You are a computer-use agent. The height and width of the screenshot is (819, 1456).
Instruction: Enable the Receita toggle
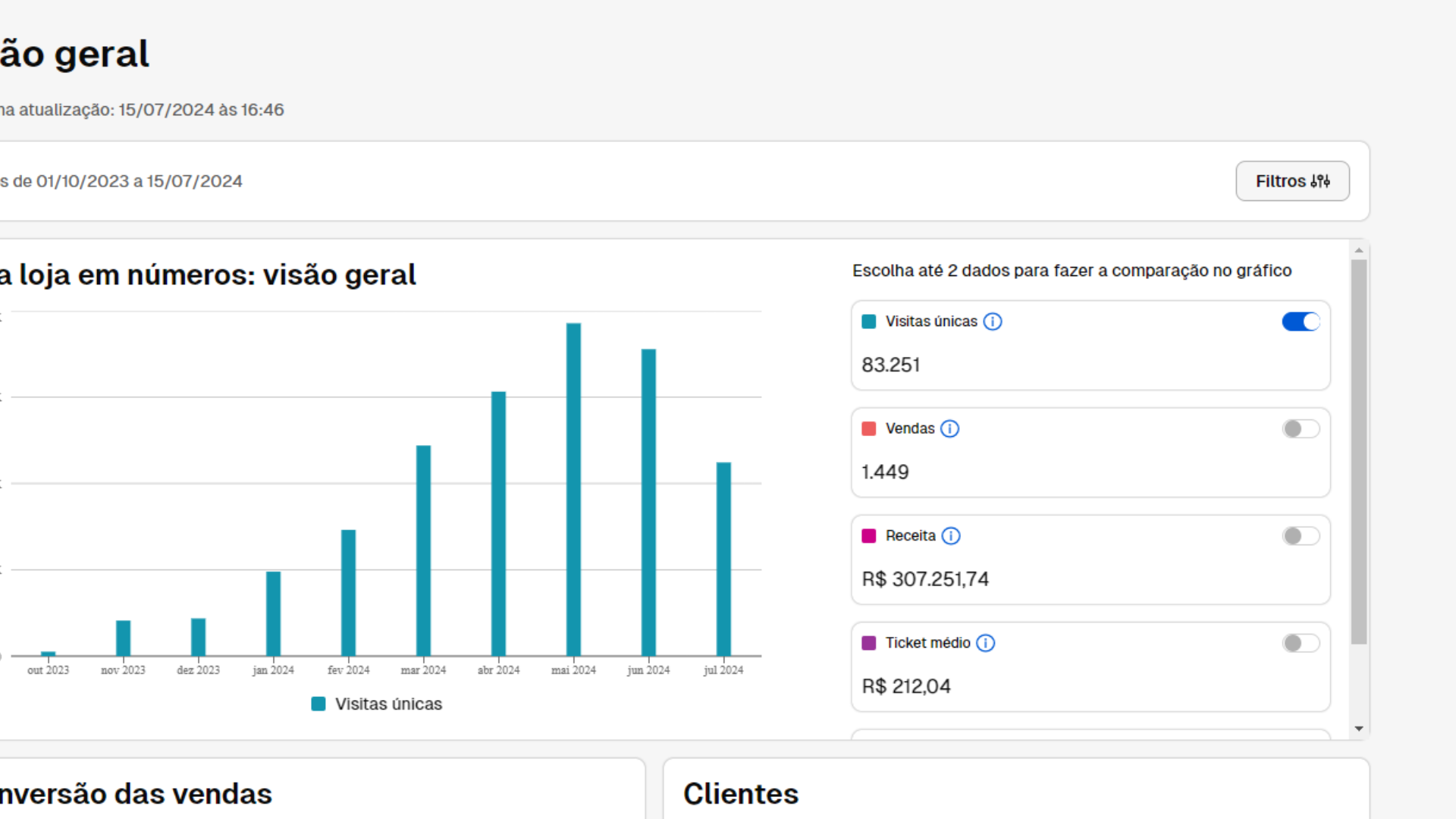point(1301,536)
